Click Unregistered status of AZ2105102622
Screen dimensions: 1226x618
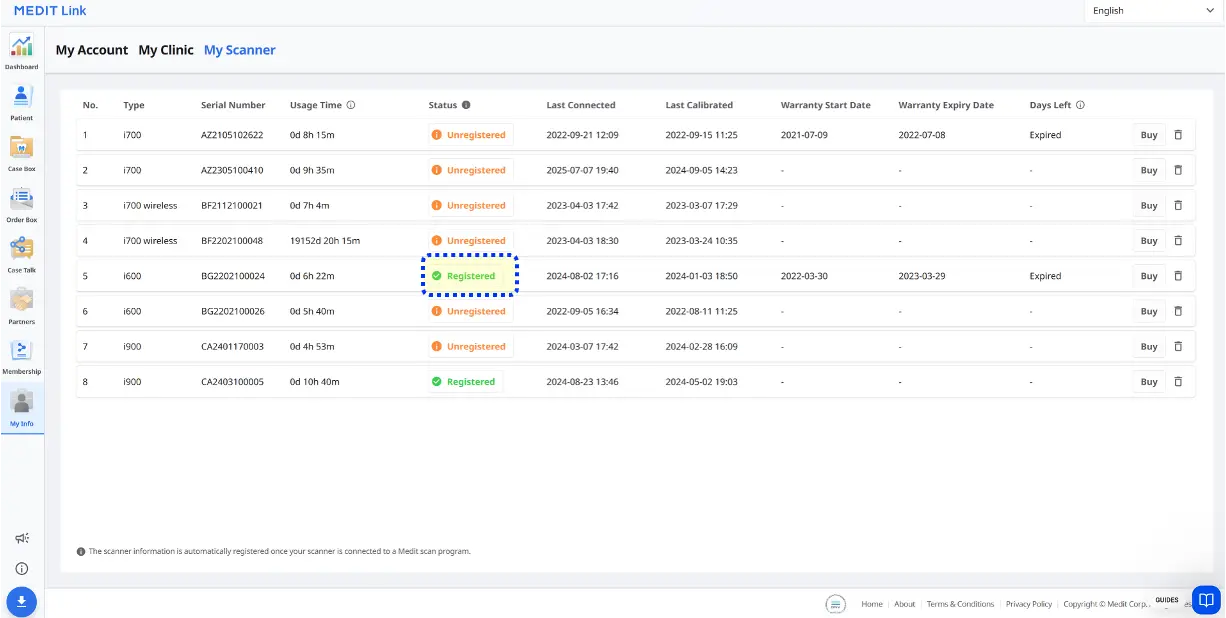click(x=470, y=135)
